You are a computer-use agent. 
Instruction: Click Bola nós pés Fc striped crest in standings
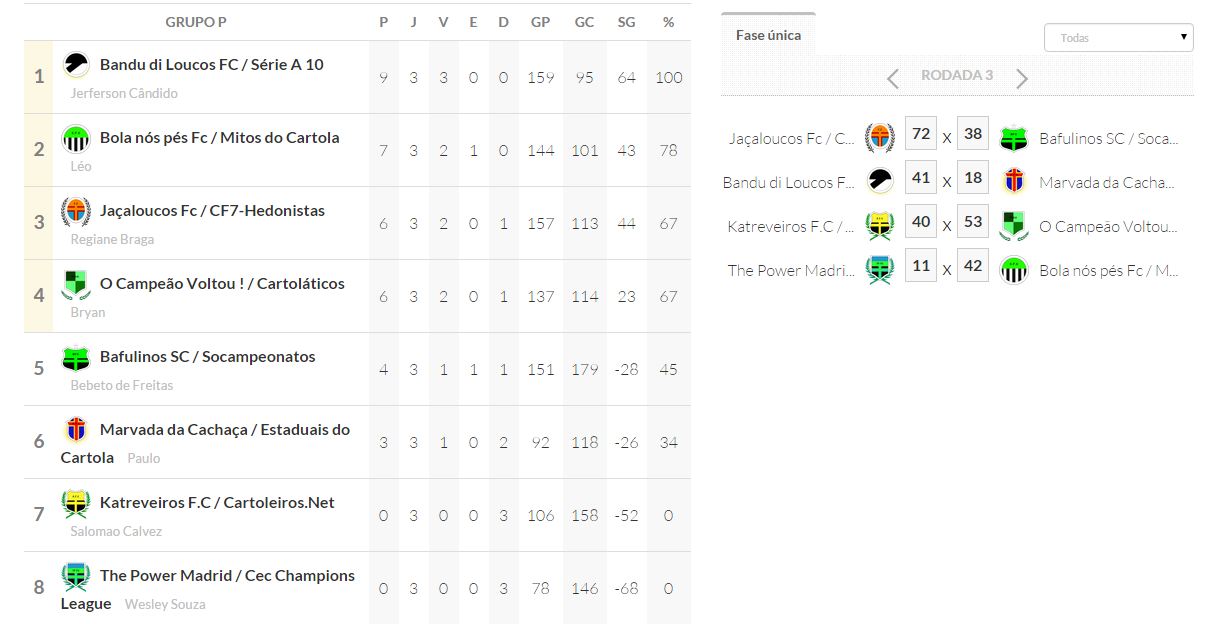pyautogui.click(x=75, y=138)
